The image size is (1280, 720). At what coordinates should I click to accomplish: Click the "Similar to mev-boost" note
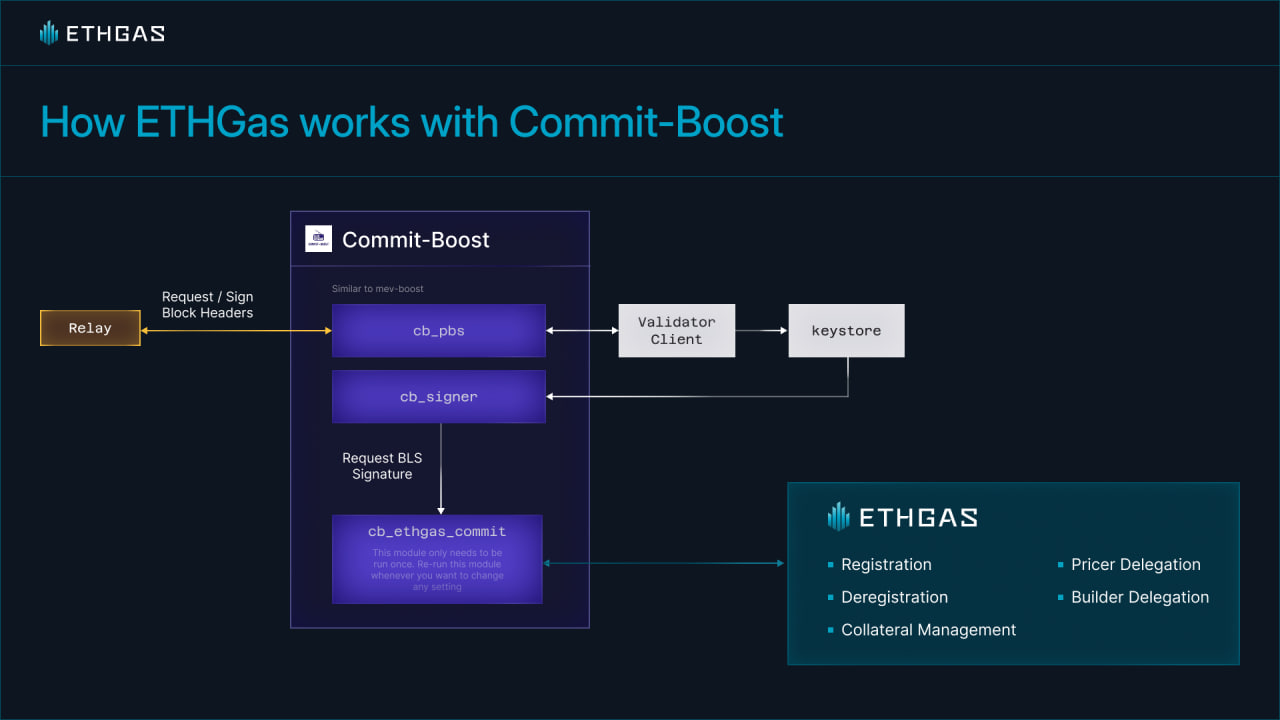pyautogui.click(x=377, y=289)
